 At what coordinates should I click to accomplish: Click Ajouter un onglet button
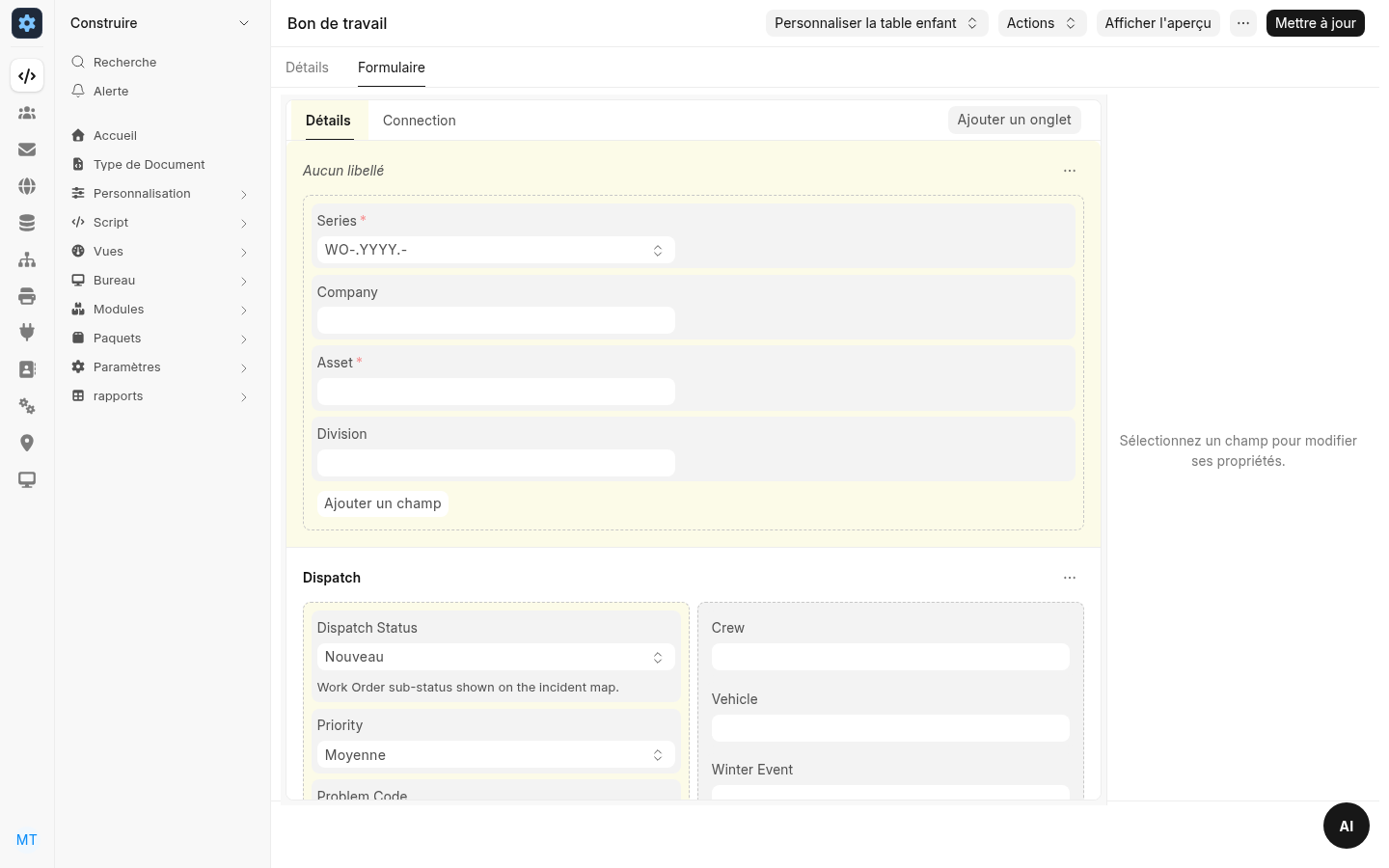point(1015,120)
